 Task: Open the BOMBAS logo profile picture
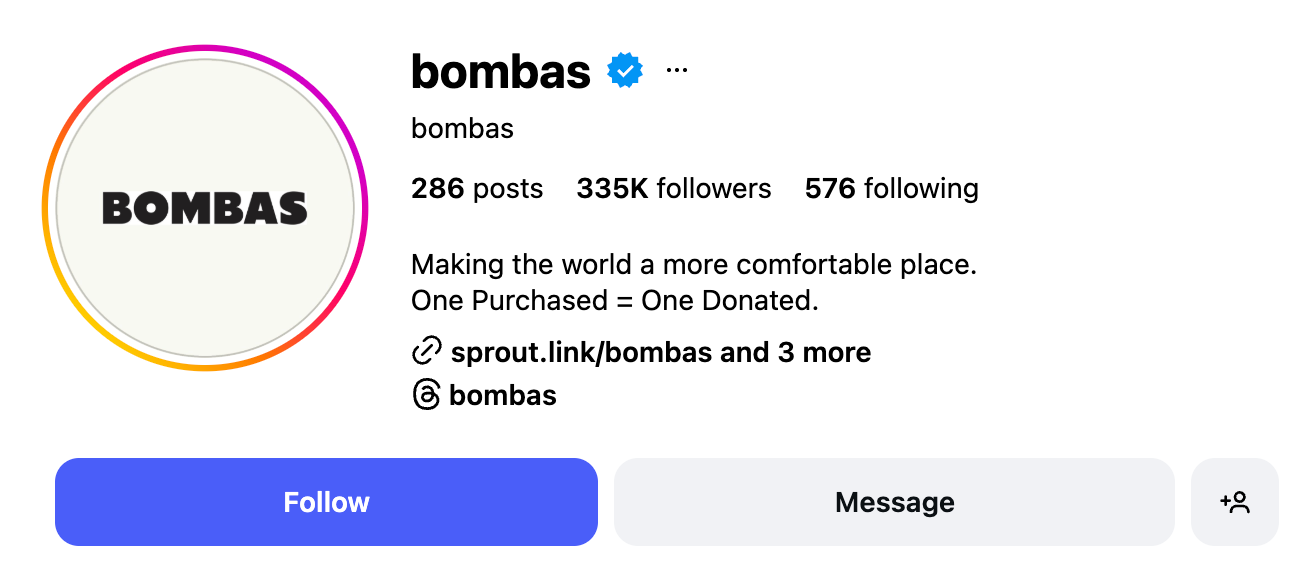coord(203,207)
